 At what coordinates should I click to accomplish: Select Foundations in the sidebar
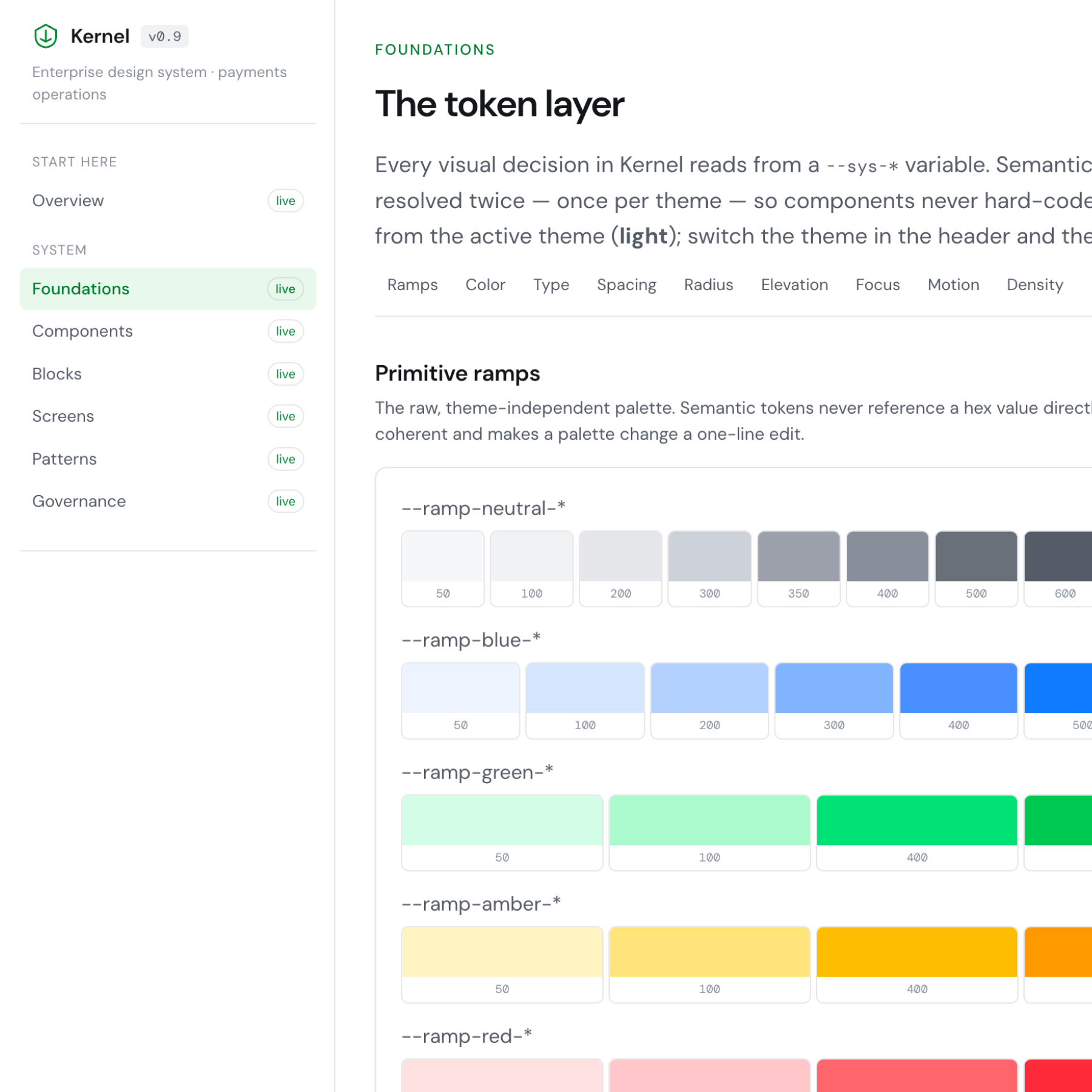(168, 289)
